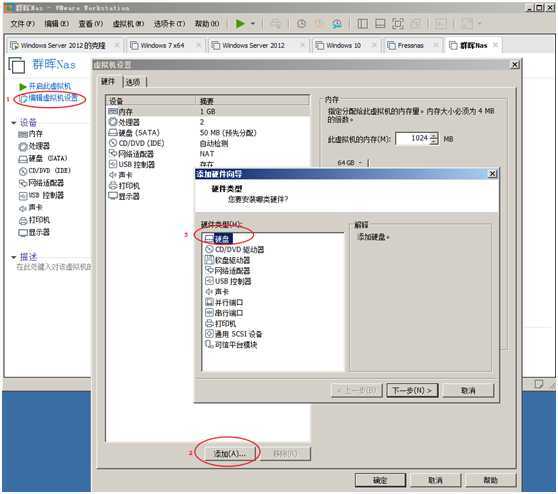Select 软盘驱动器 in wizard list
The height and width of the screenshot is (494, 558).
coord(227,260)
